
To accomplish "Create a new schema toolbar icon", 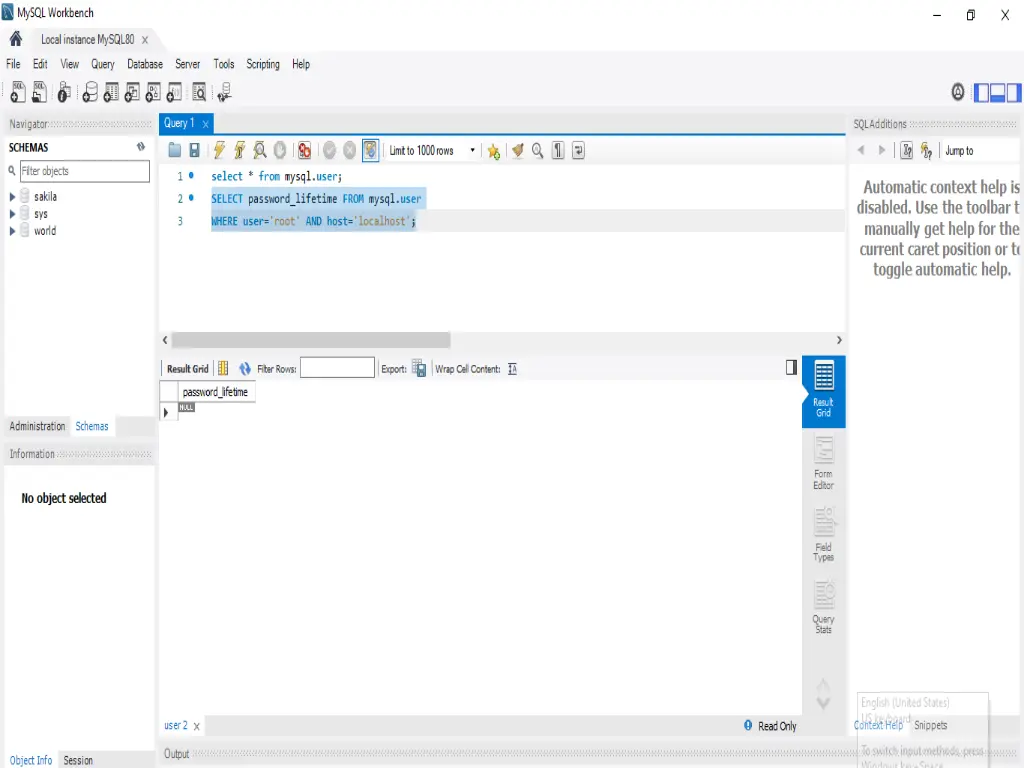I will pyautogui.click(x=90, y=92).
